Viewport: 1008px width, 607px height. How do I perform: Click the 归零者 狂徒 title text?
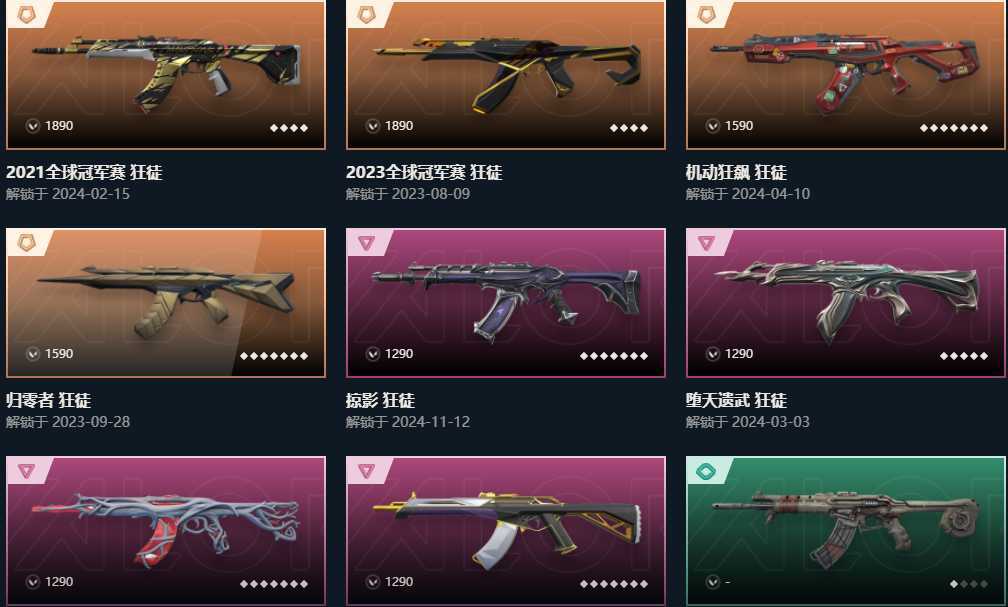pos(48,400)
